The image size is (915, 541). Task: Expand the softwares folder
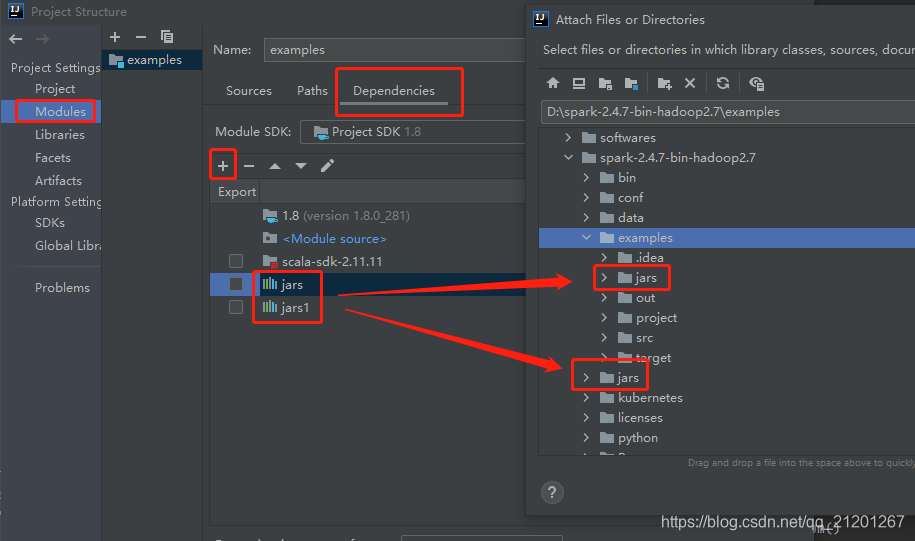(568, 138)
